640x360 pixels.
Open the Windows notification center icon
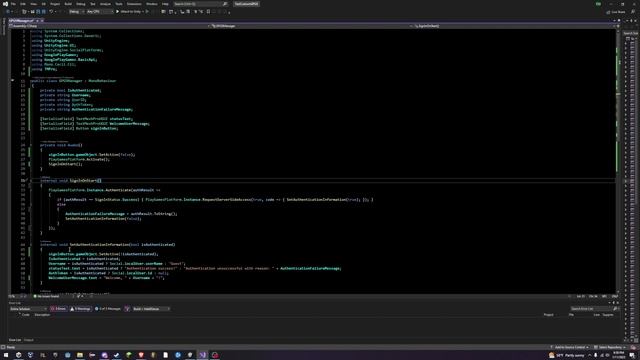[632, 355]
